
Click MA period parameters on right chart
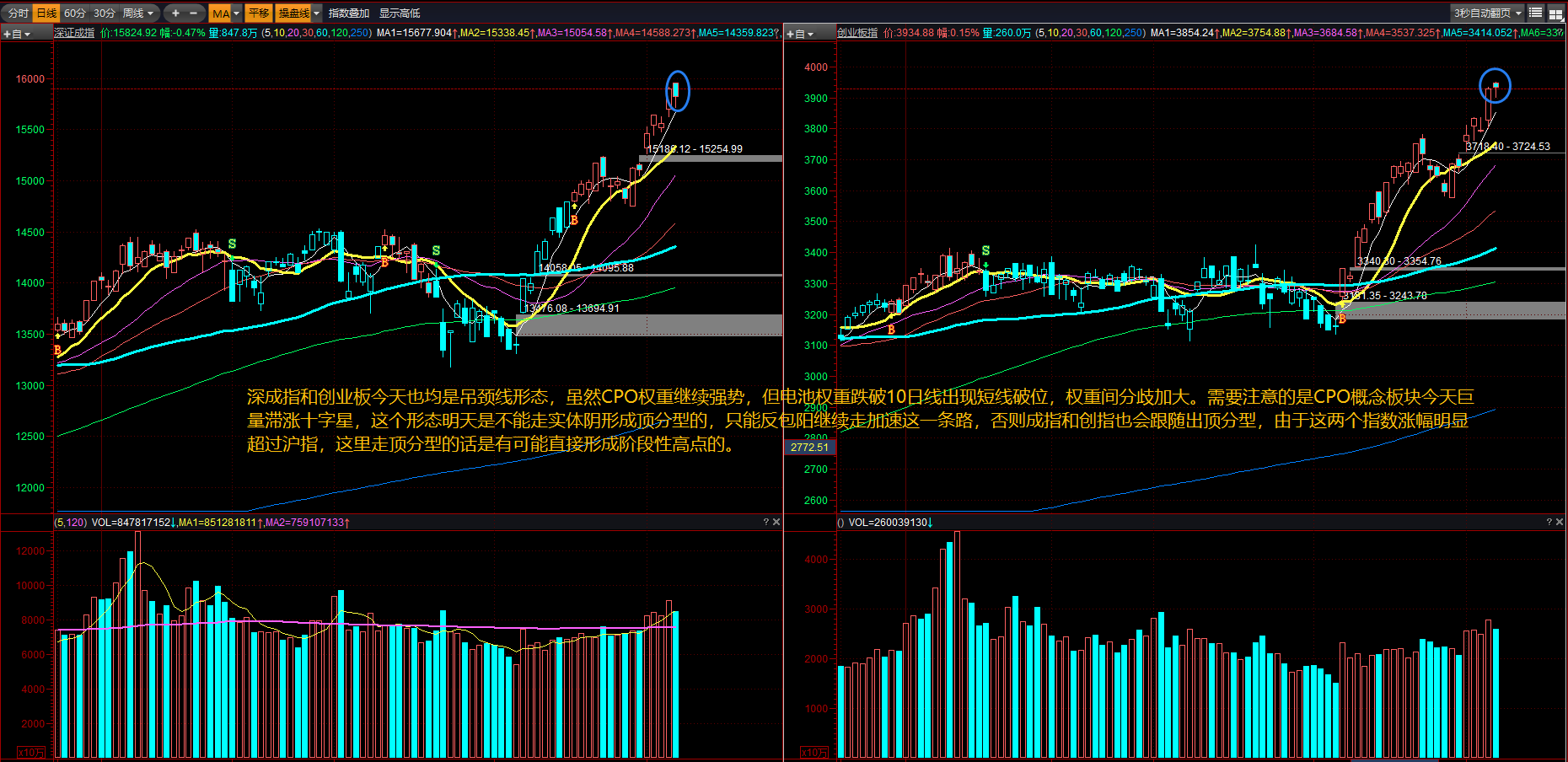[x=1091, y=33]
